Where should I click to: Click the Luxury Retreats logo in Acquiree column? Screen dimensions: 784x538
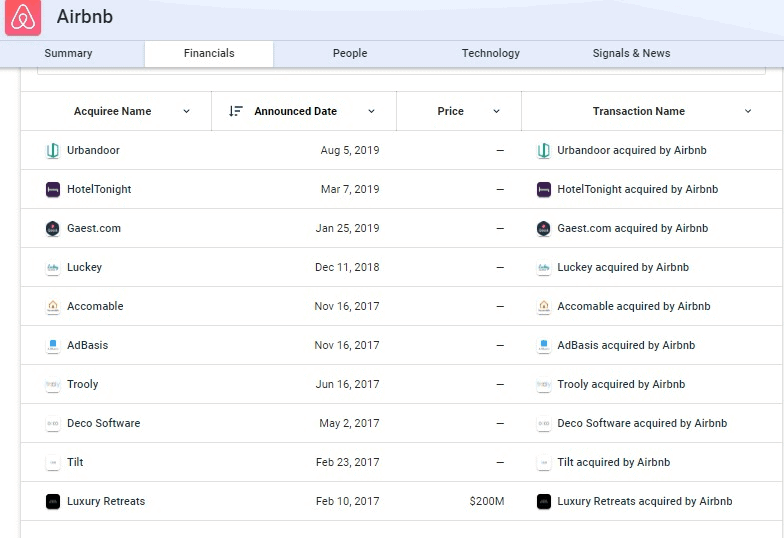[x=53, y=502]
